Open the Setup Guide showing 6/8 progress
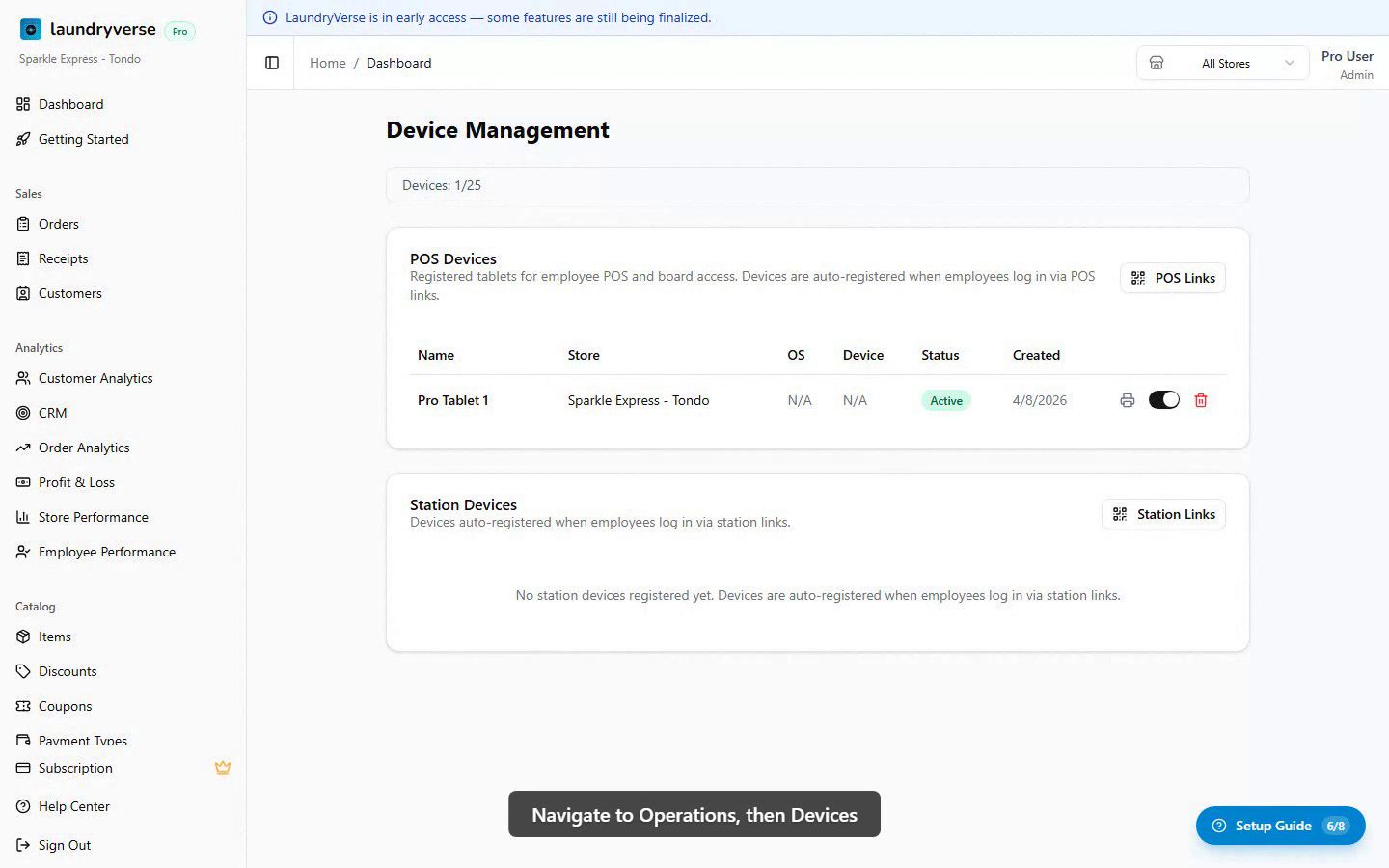 point(1280,826)
